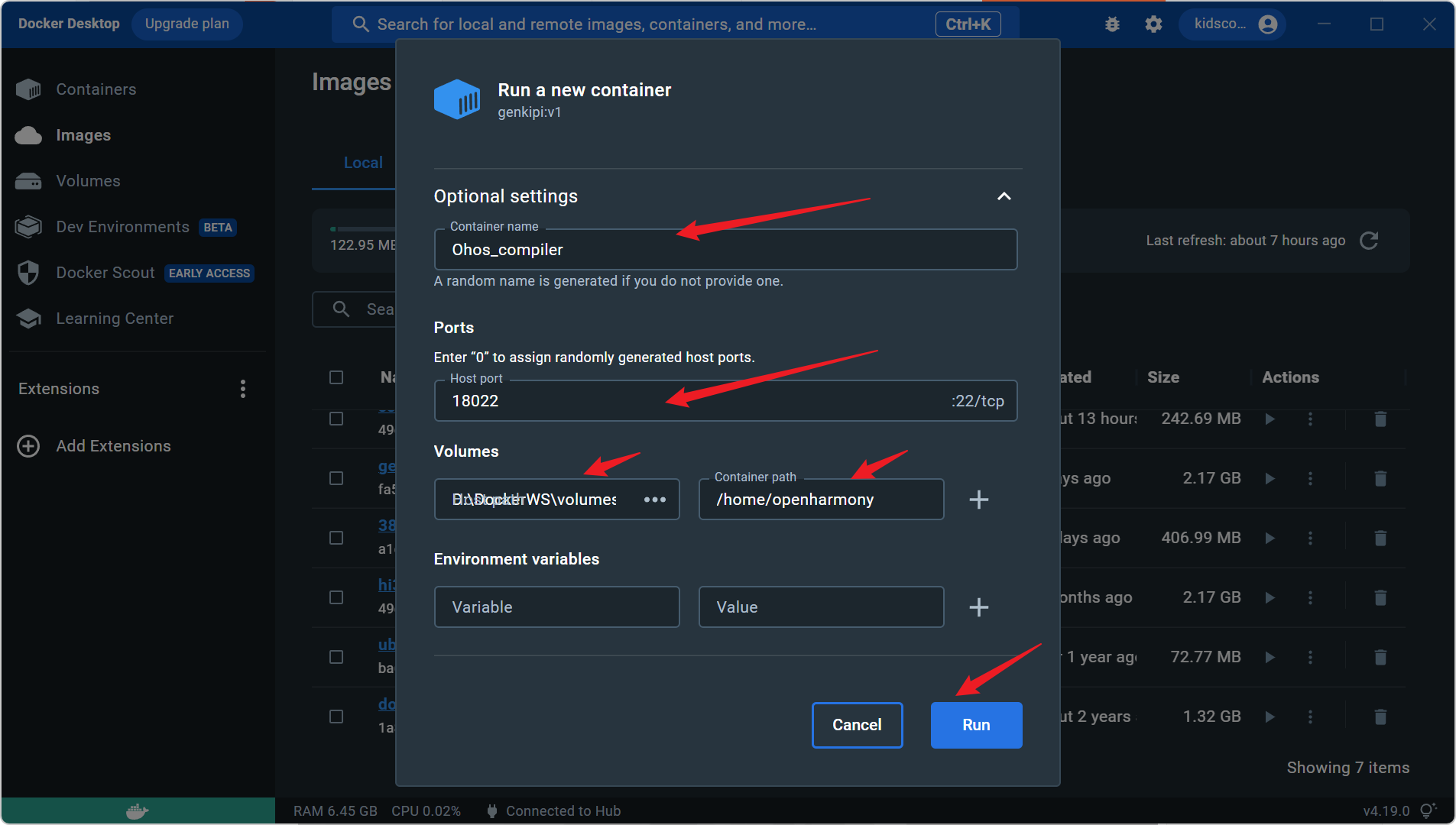
Task: Open the Containers section icon
Action: coord(28,89)
